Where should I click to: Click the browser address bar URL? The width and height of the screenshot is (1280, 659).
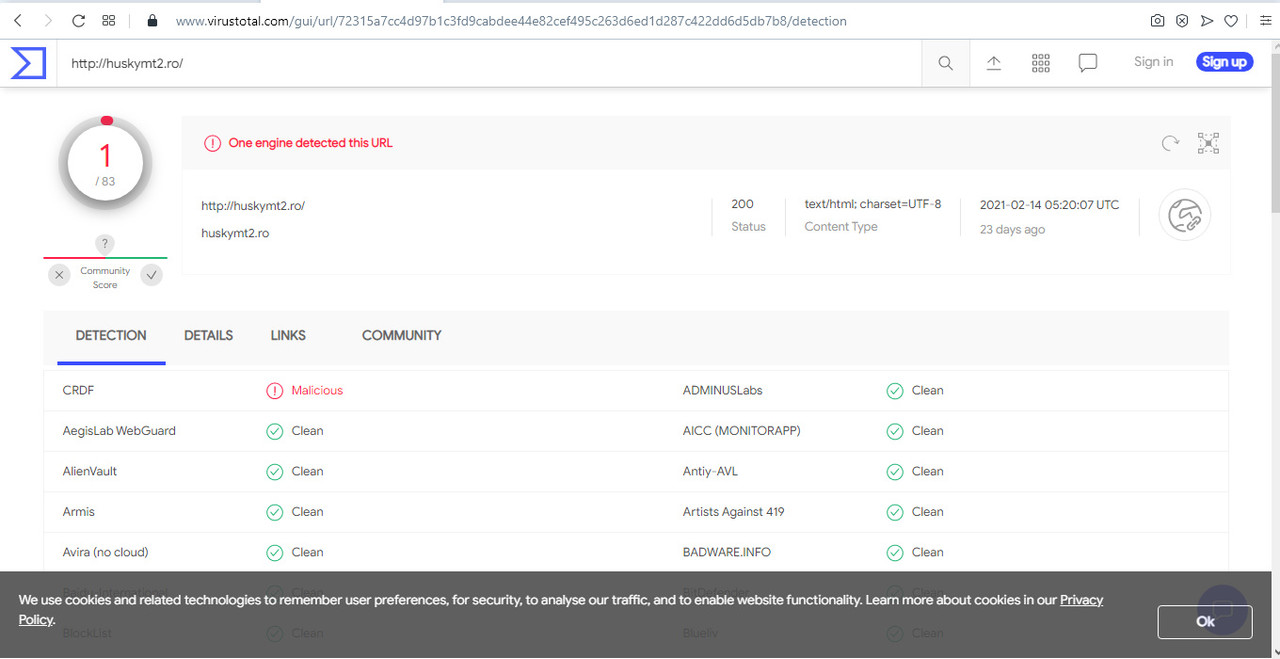click(511, 20)
